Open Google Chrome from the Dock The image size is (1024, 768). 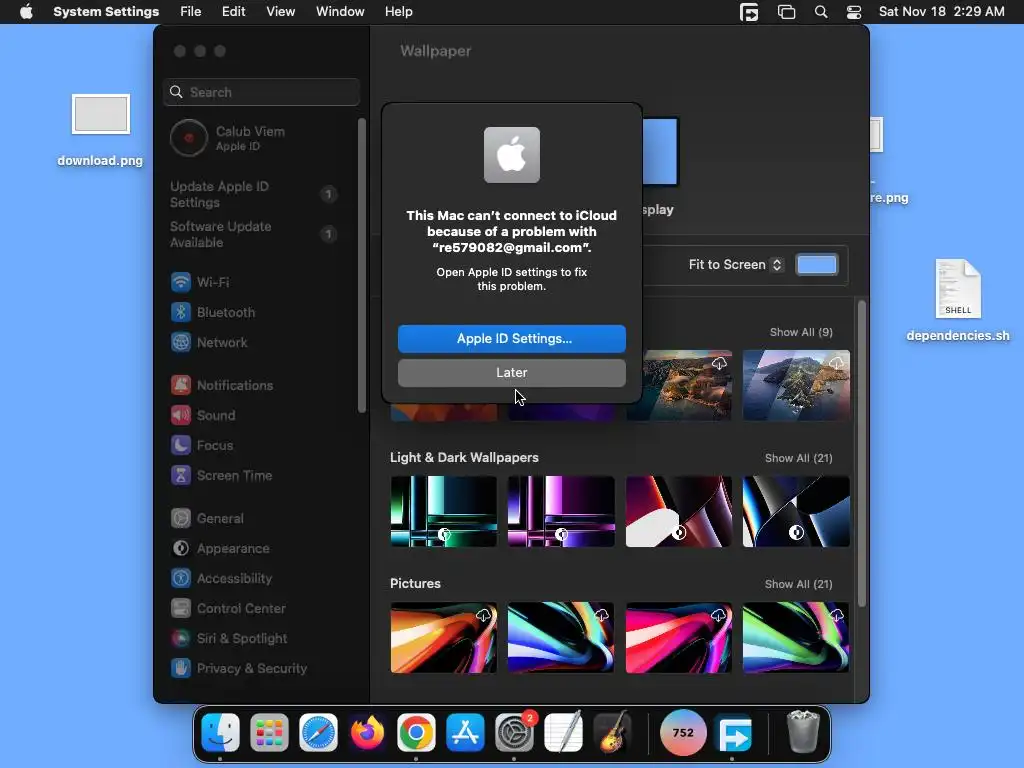pos(416,732)
